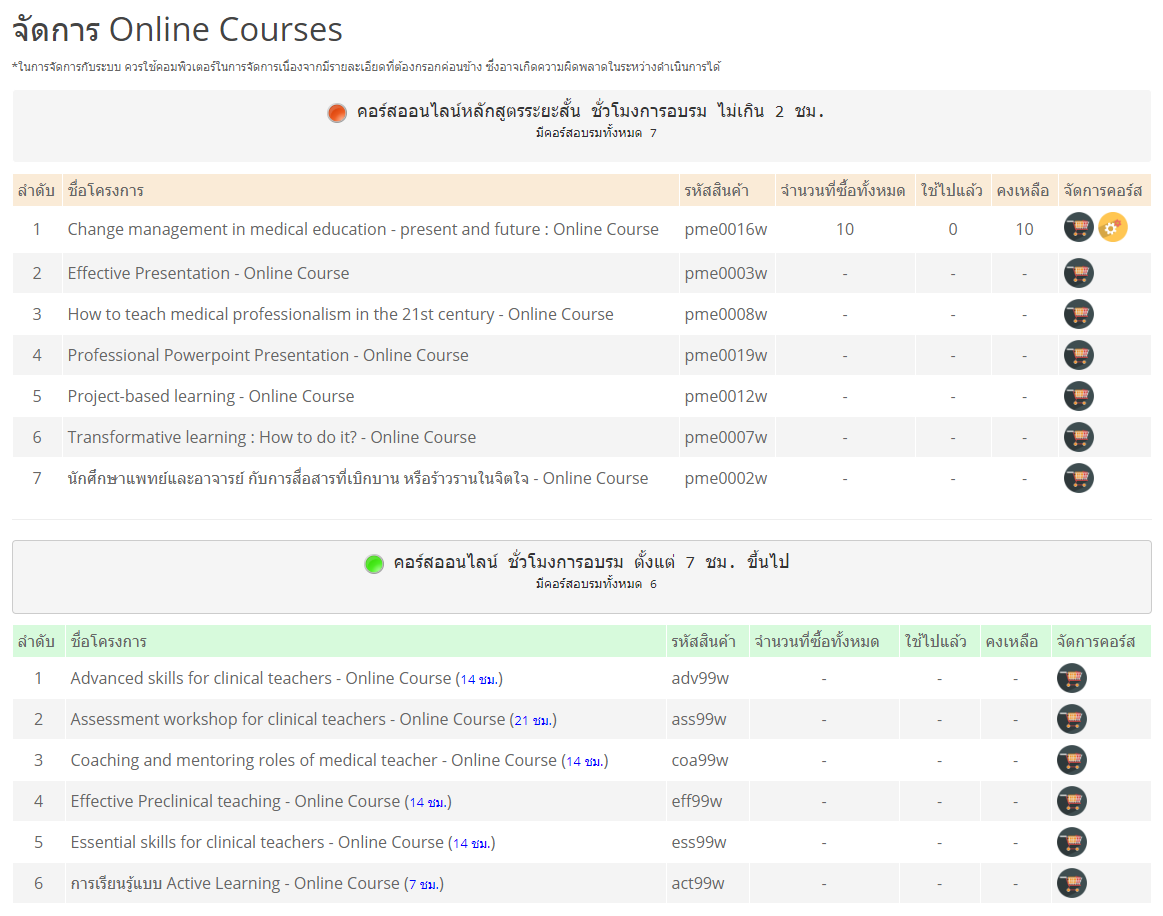Screen dimensions: 1163x916
Task: Open Effective Presentation - Online Course link
Action: click(x=208, y=273)
